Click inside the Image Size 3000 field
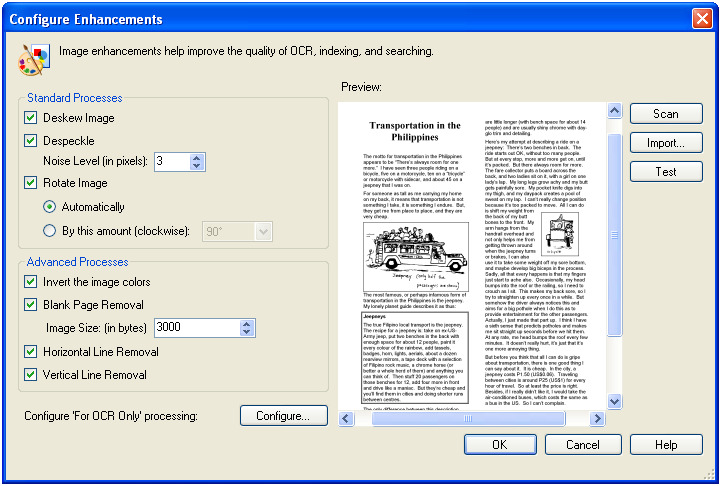The height and width of the screenshot is (486, 722). (x=197, y=328)
